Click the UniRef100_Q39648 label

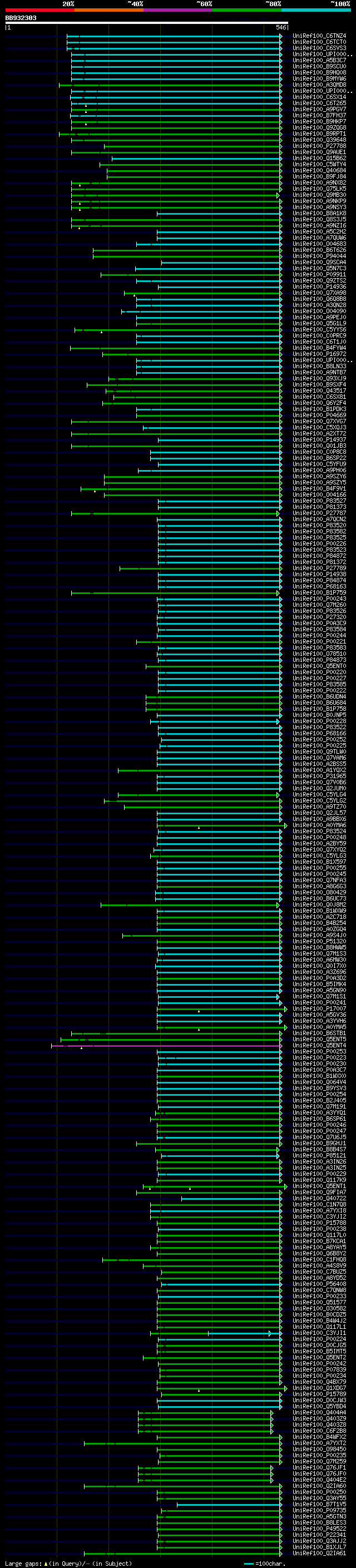click(x=319, y=140)
